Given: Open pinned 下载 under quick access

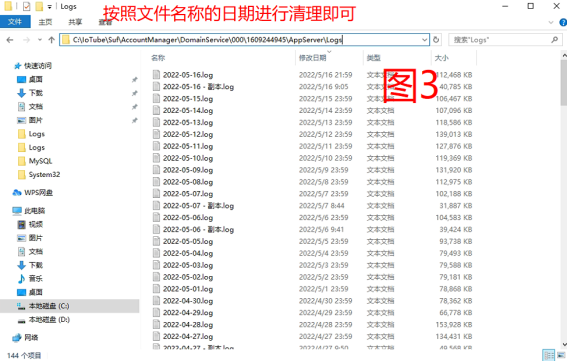Looking at the screenshot, I should click(x=35, y=93).
